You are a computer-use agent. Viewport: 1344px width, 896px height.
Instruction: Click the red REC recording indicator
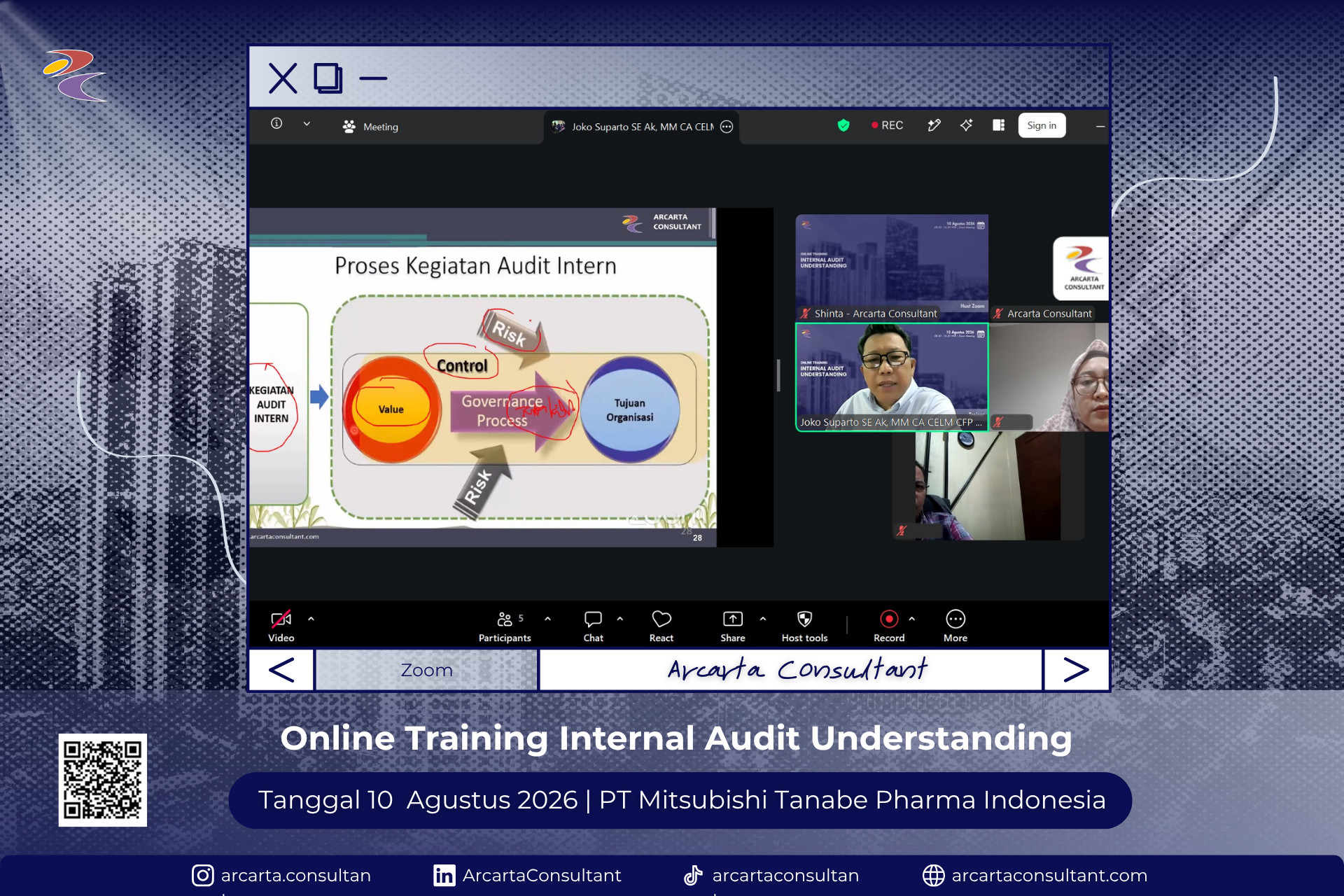click(x=887, y=125)
